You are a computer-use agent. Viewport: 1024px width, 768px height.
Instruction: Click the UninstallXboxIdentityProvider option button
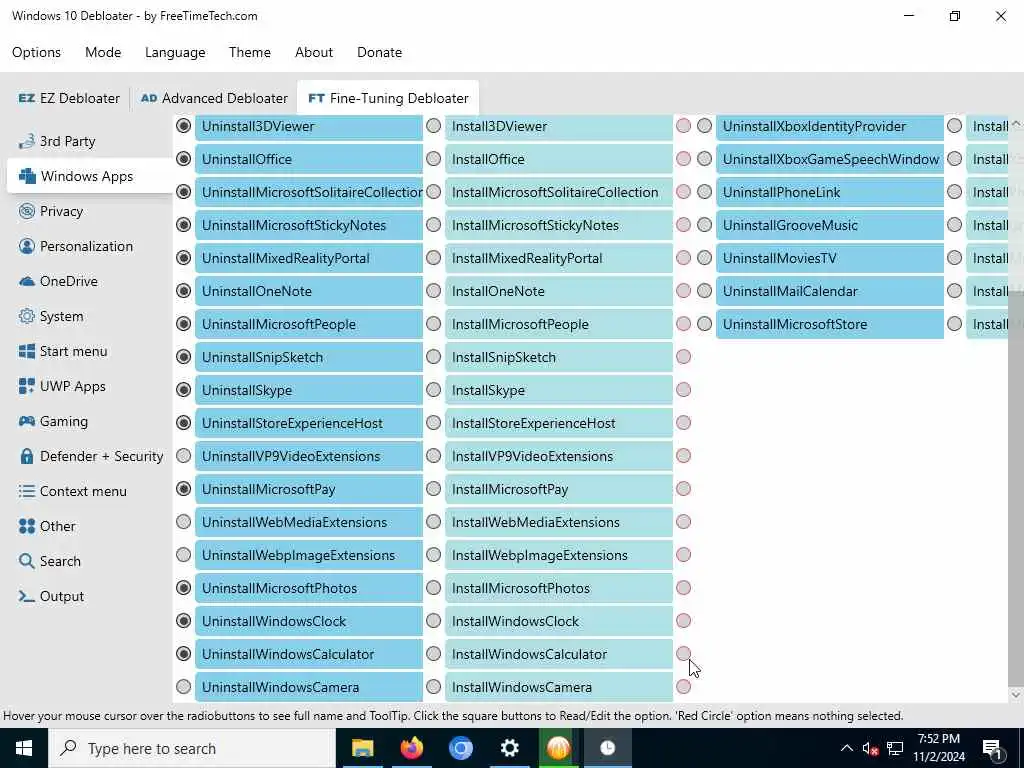(x=830, y=127)
